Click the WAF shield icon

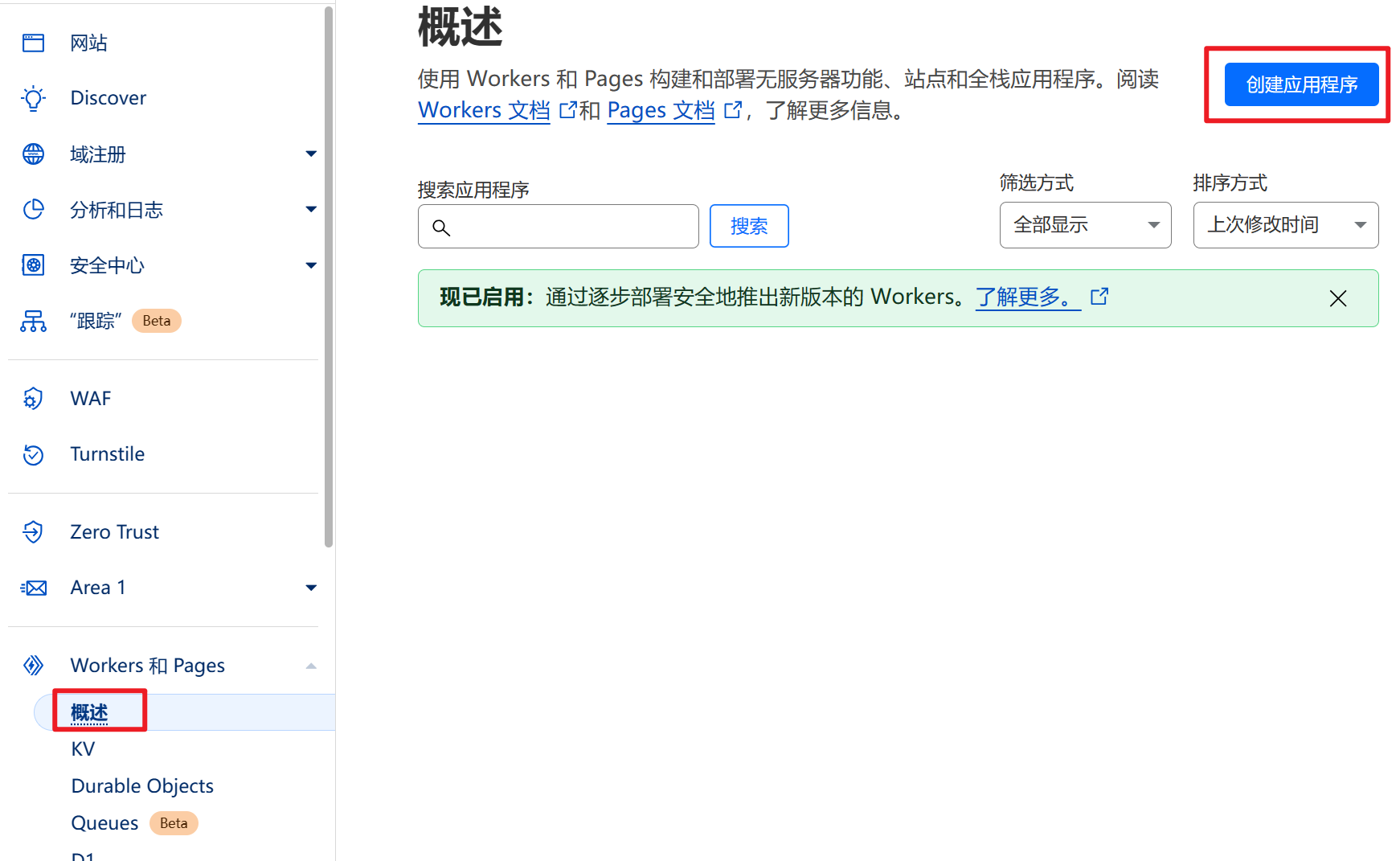pyautogui.click(x=34, y=399)
